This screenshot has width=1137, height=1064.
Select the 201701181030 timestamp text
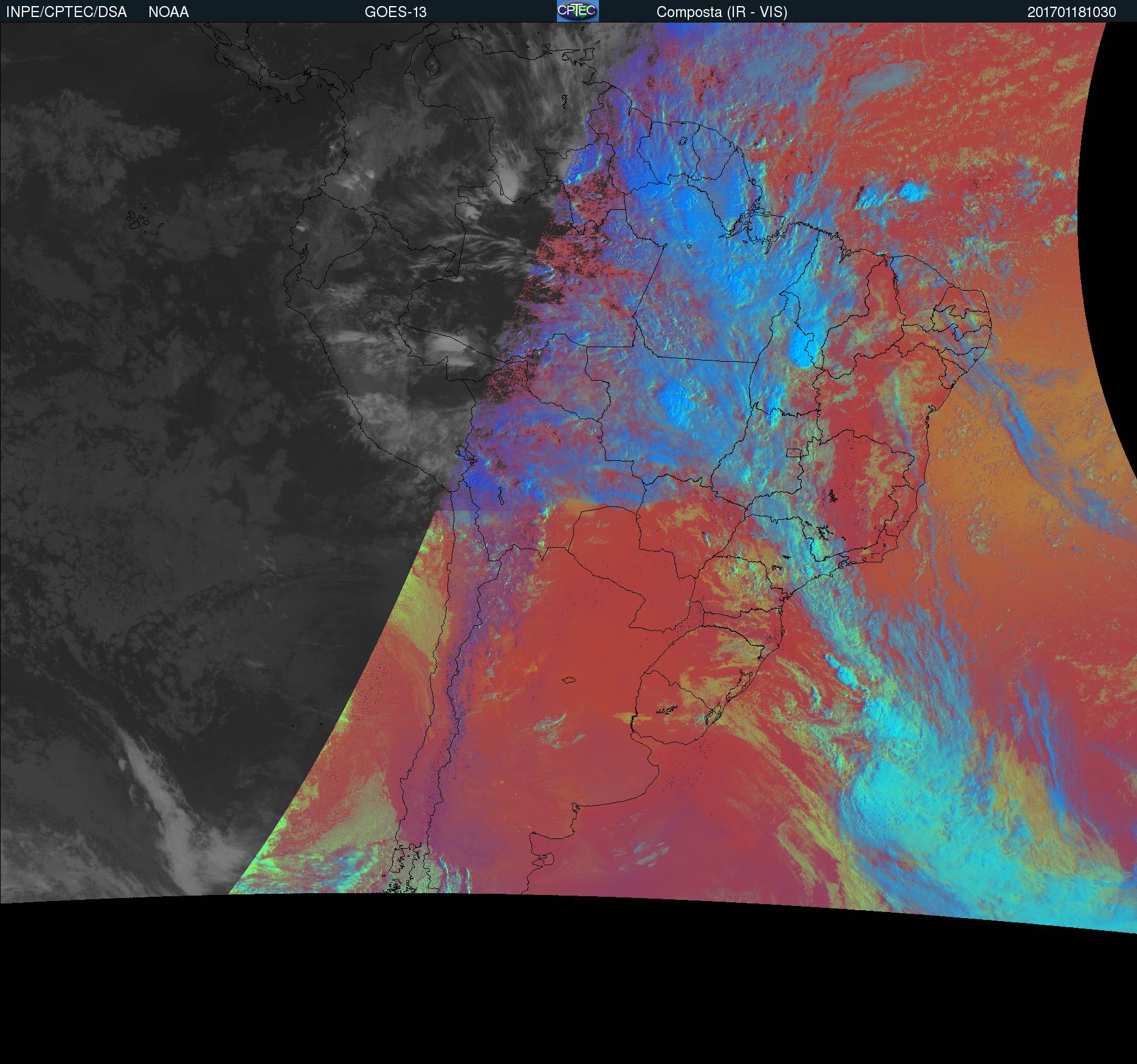point(1072,12)
